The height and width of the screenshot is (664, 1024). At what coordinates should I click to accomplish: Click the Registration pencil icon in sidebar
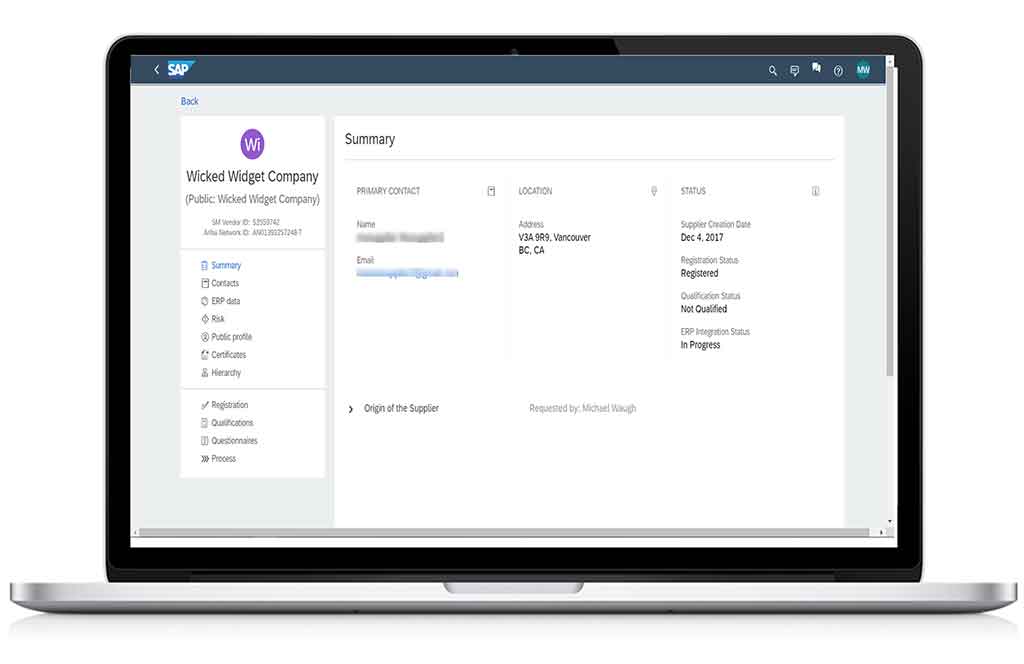205,405
